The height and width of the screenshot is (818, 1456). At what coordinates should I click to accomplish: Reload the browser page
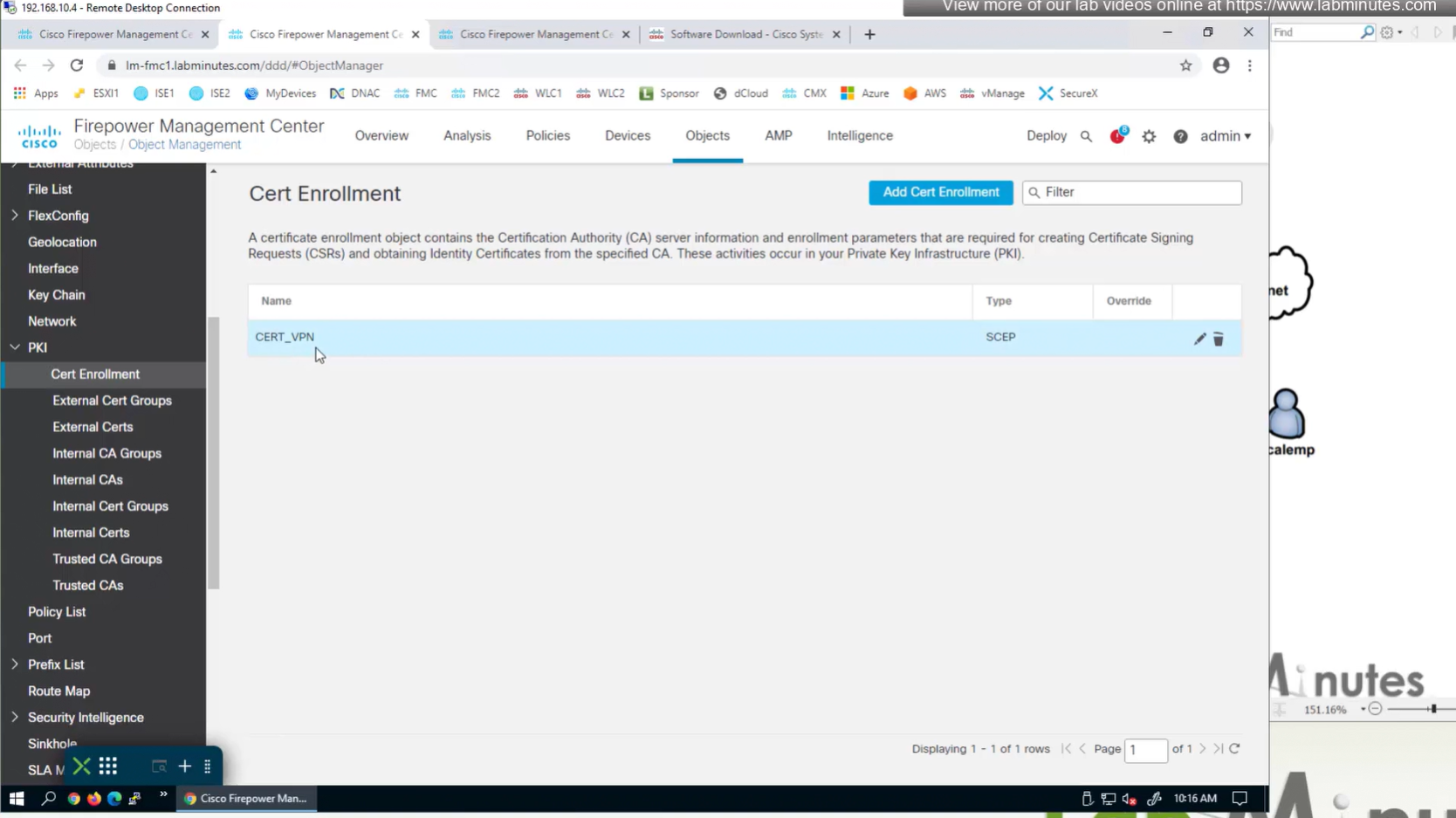tap(77, 65)
